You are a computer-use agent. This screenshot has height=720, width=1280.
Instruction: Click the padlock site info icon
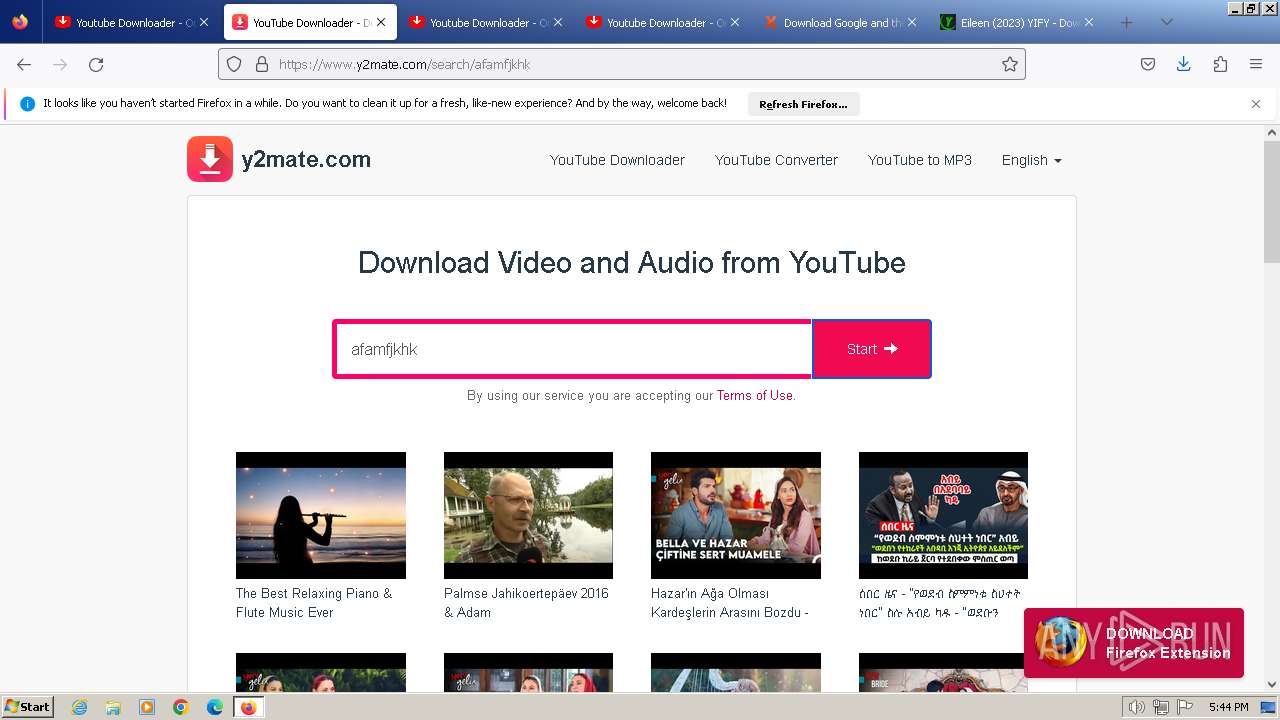coord(262,64)
